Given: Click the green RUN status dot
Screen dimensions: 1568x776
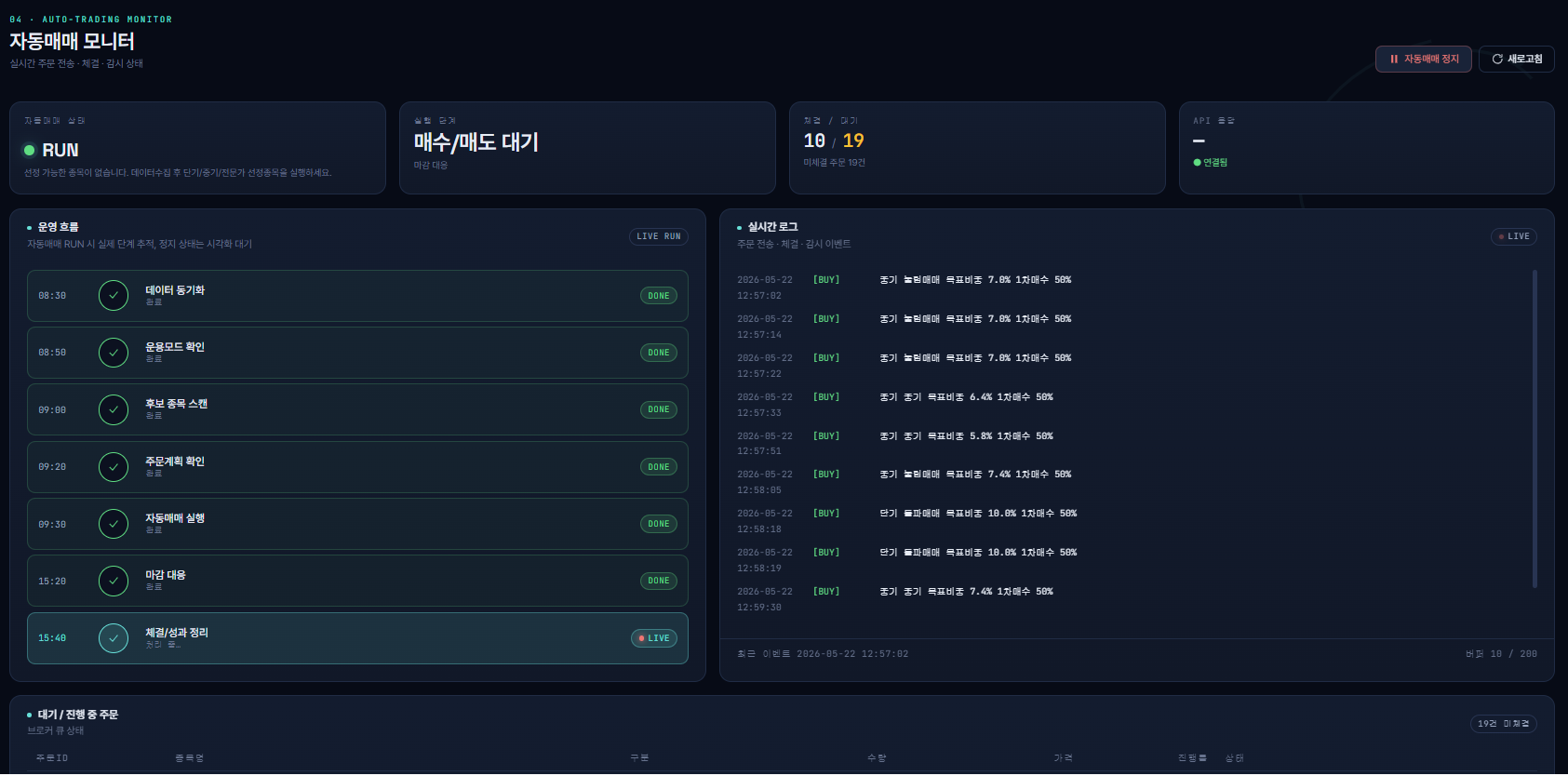Looking at the screenshot, I should click(30, 150).
